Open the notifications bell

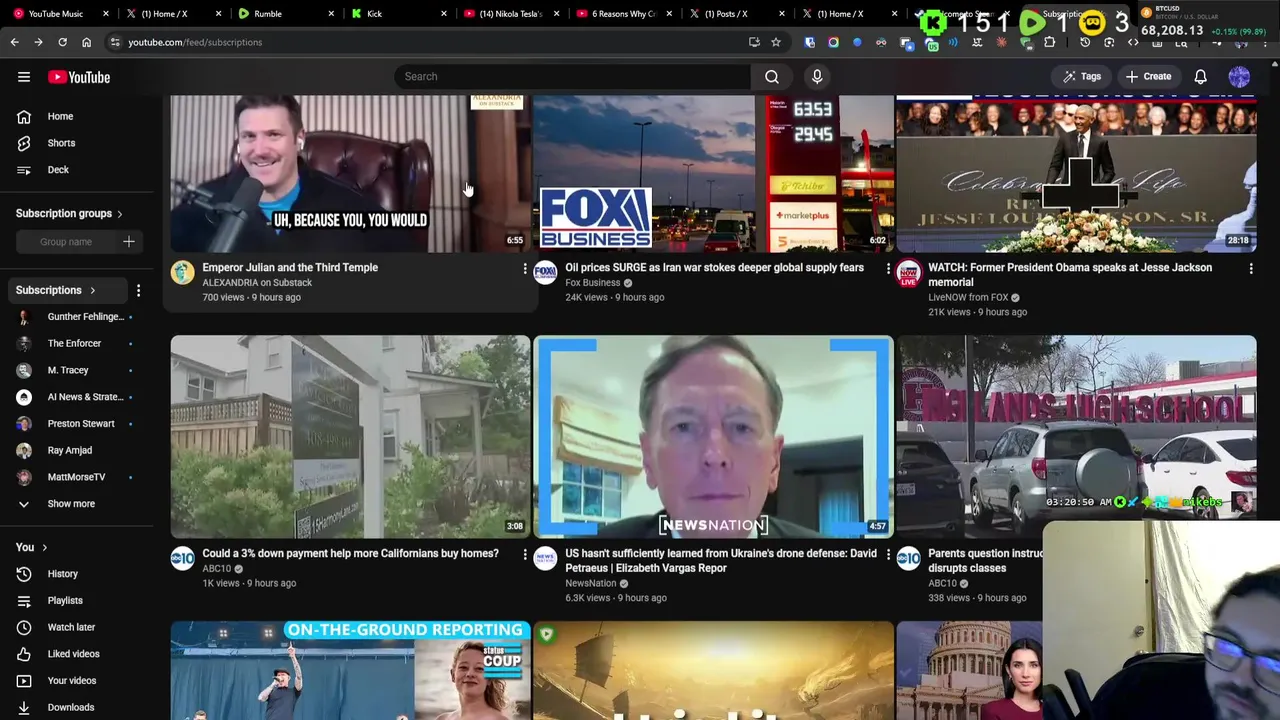pyautogui.click(x=1201, y=77)
